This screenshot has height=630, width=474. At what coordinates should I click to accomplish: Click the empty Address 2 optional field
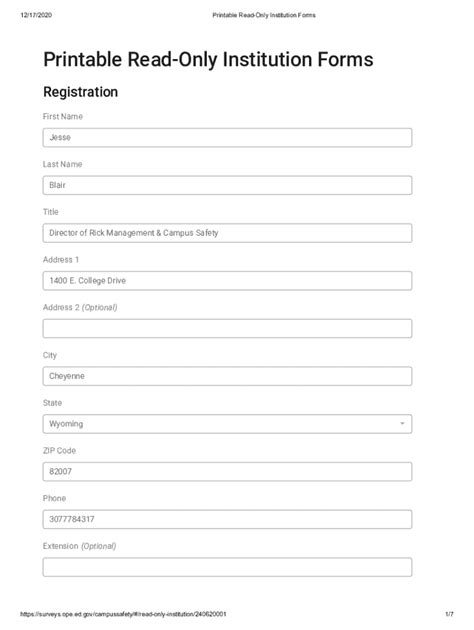click(x=227, y=328)
